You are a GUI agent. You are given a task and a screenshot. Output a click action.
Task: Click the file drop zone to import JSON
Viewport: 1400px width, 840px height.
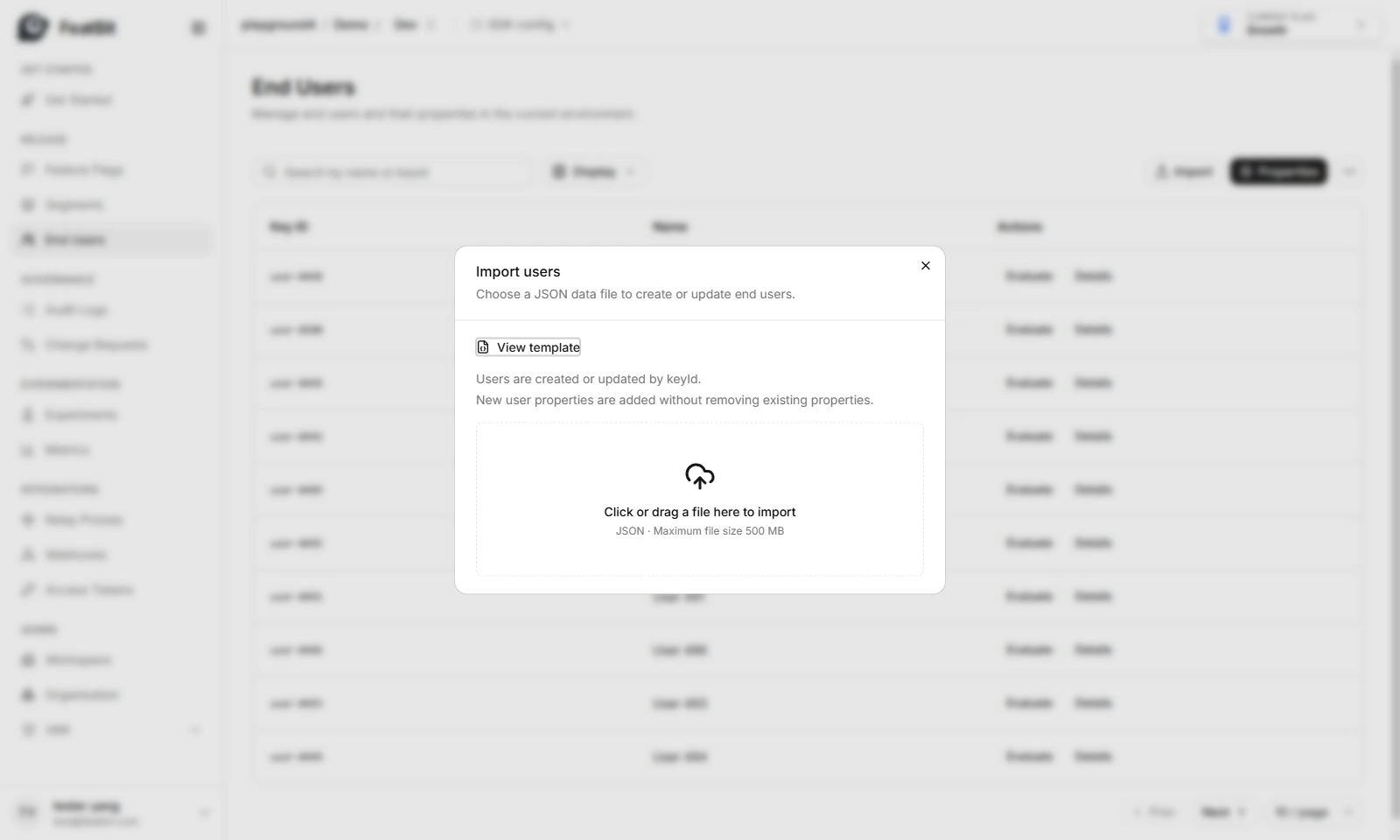(x=700, y=500)
